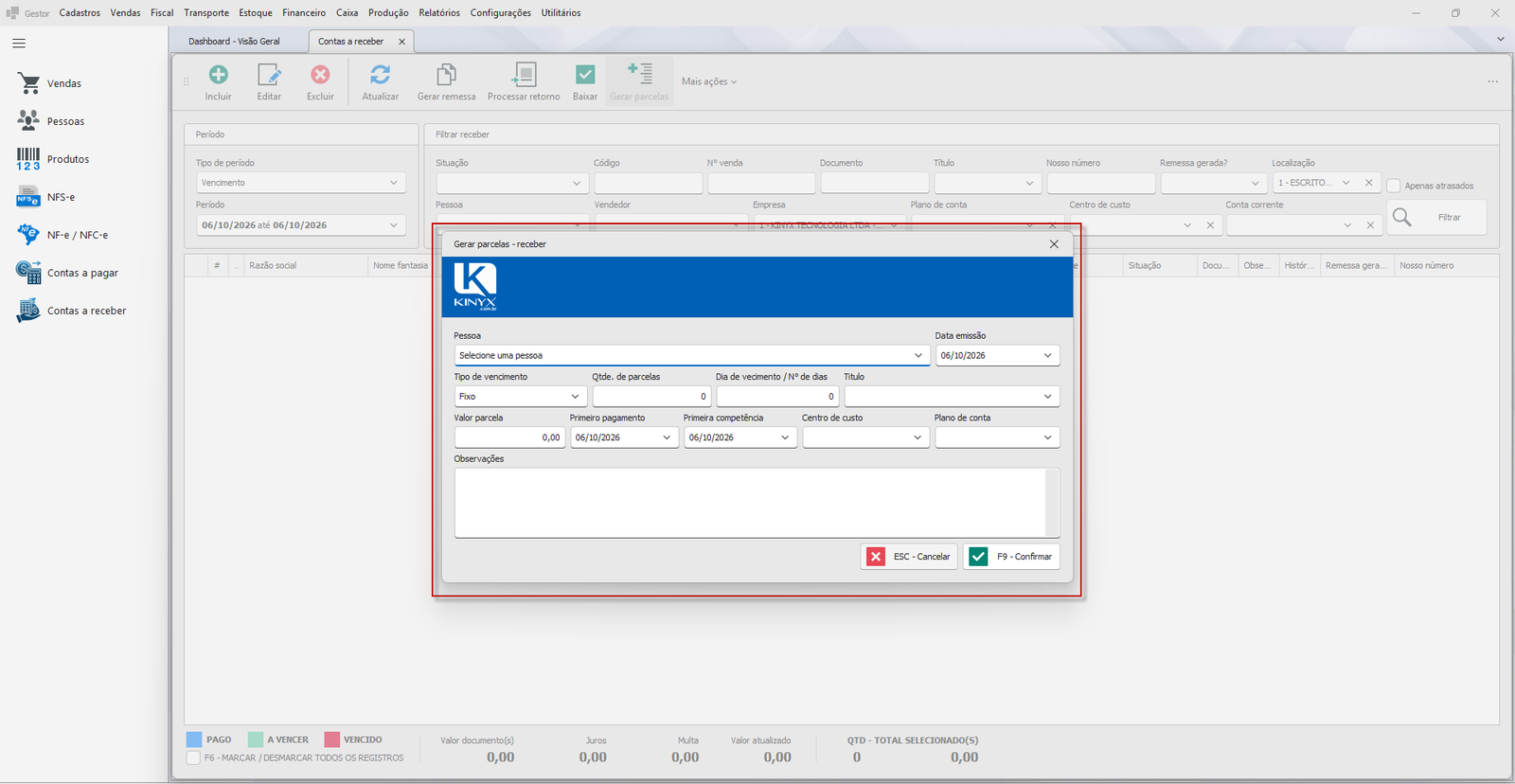
Task: Switch to Dashboard - Visão Geral tab
Action: click(234, 42)
